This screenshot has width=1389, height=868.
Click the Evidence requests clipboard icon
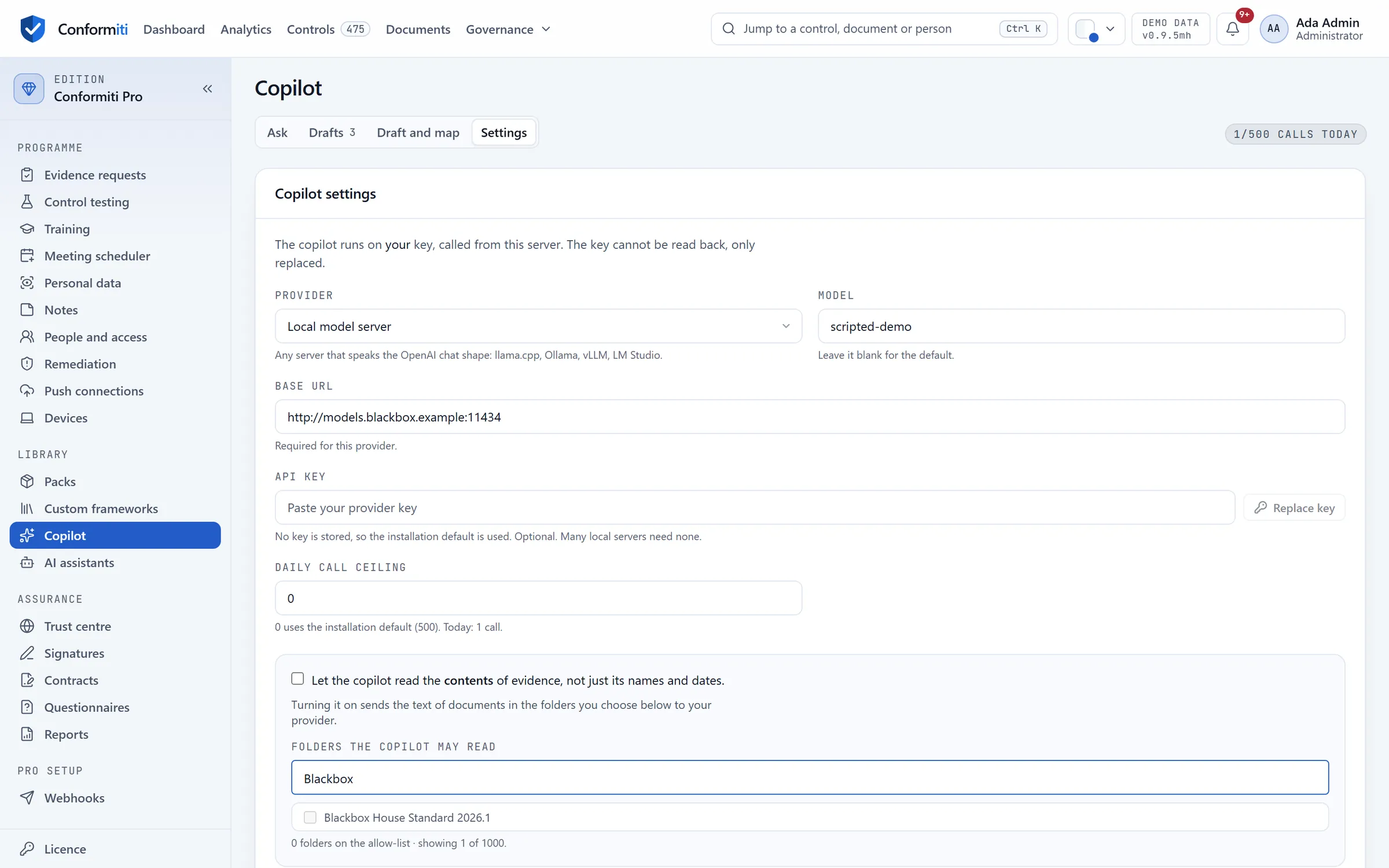tap(27, 175)
